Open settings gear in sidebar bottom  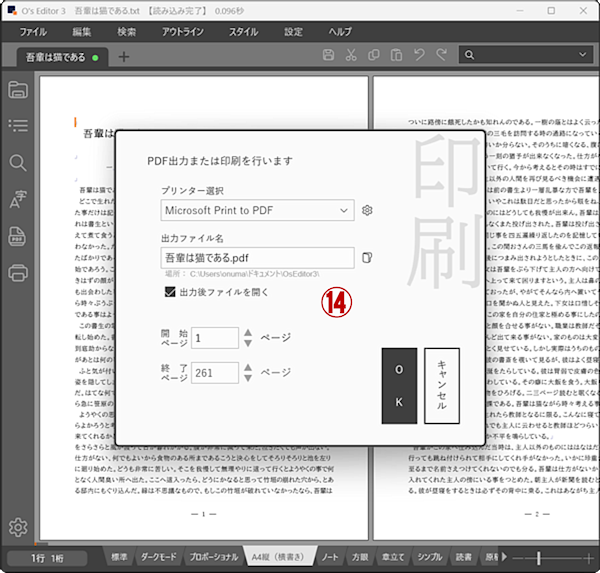[18, 527]
